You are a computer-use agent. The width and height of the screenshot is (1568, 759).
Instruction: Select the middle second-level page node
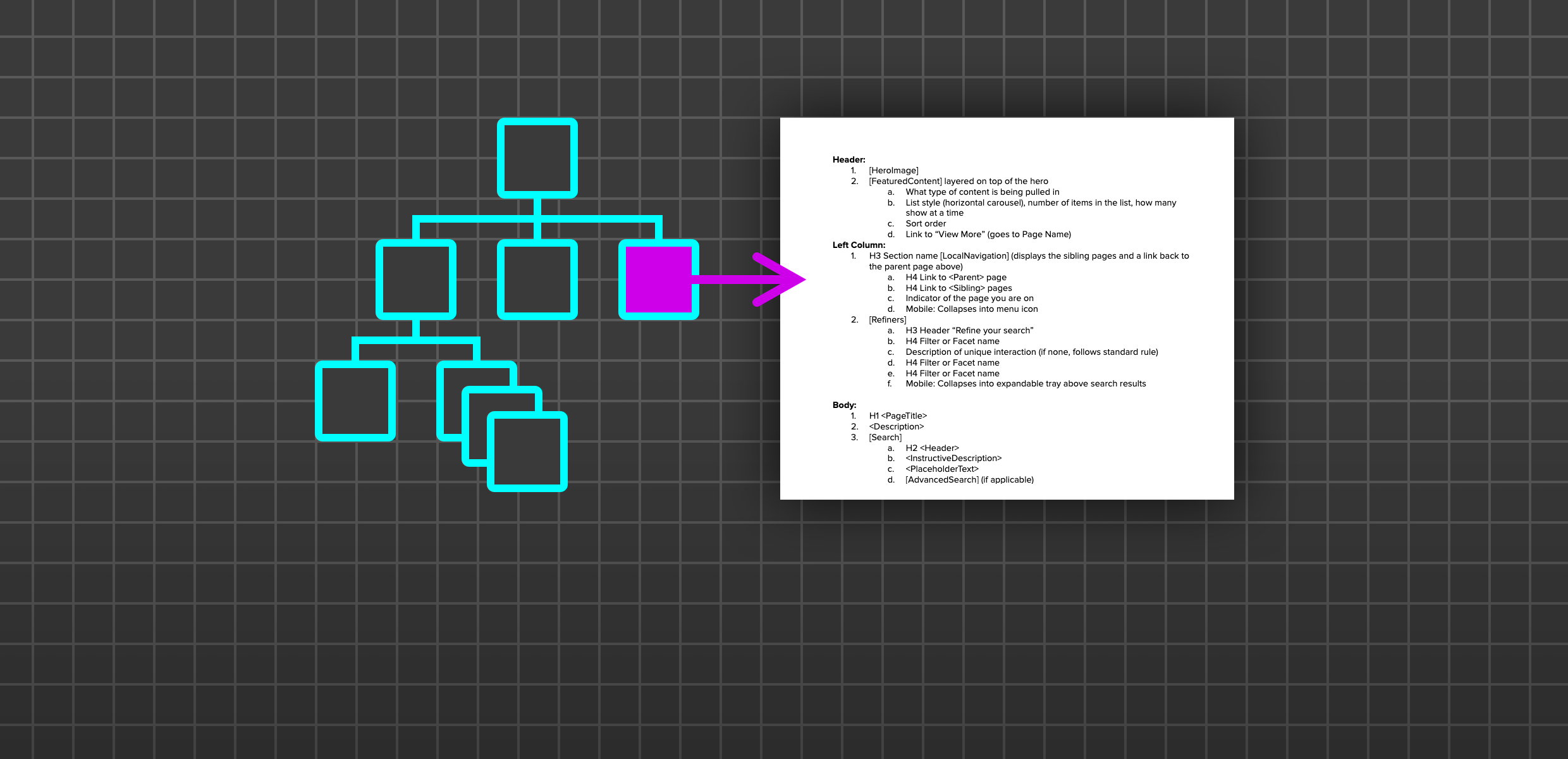[538, 278]
